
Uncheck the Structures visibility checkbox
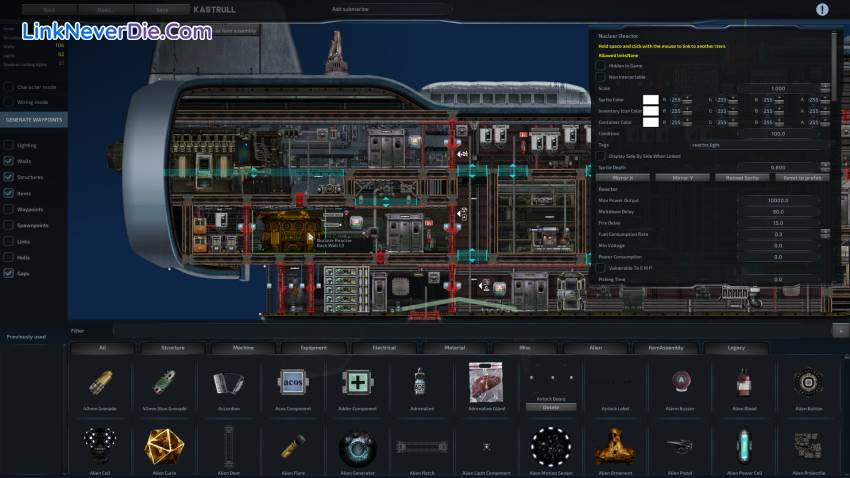tap(9, 177)
